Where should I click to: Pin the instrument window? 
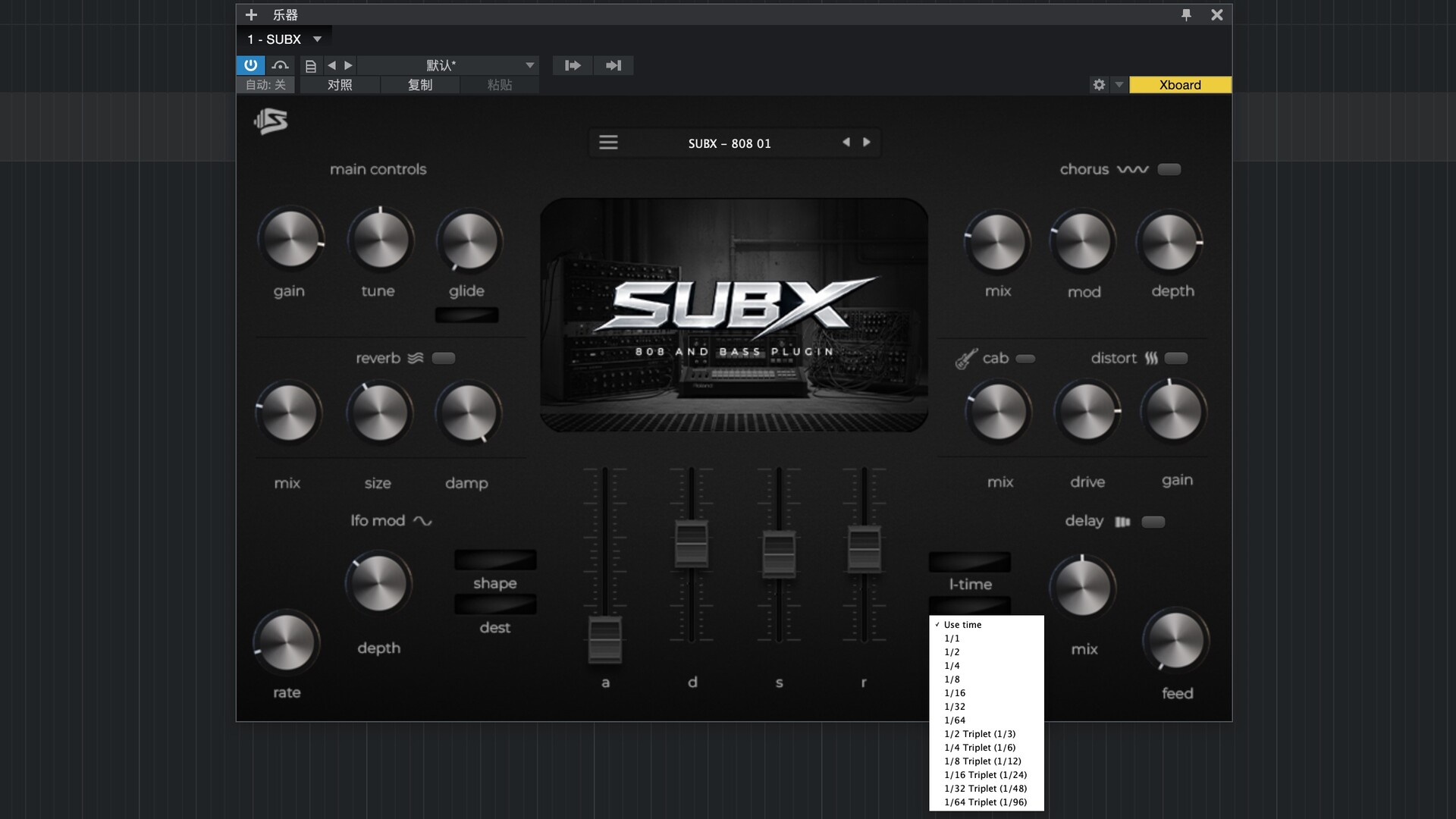1186,14
